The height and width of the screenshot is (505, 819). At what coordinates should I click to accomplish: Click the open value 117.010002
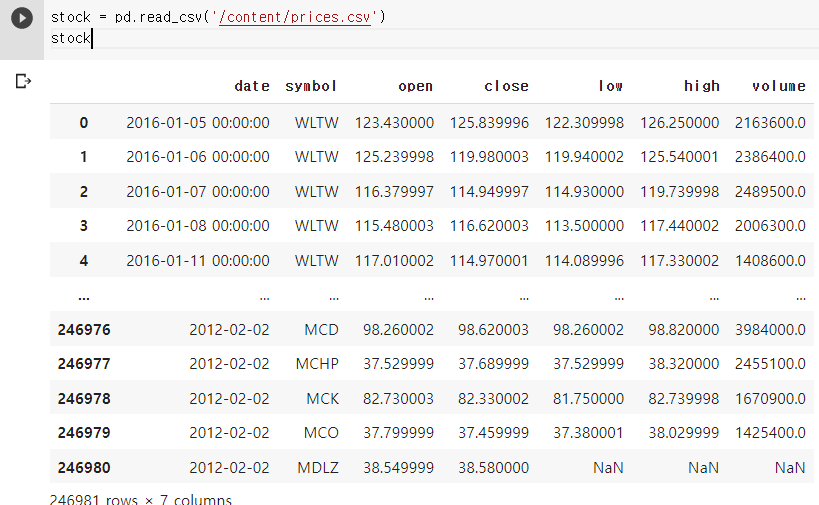pyautogui.click(x=394, y=261)
